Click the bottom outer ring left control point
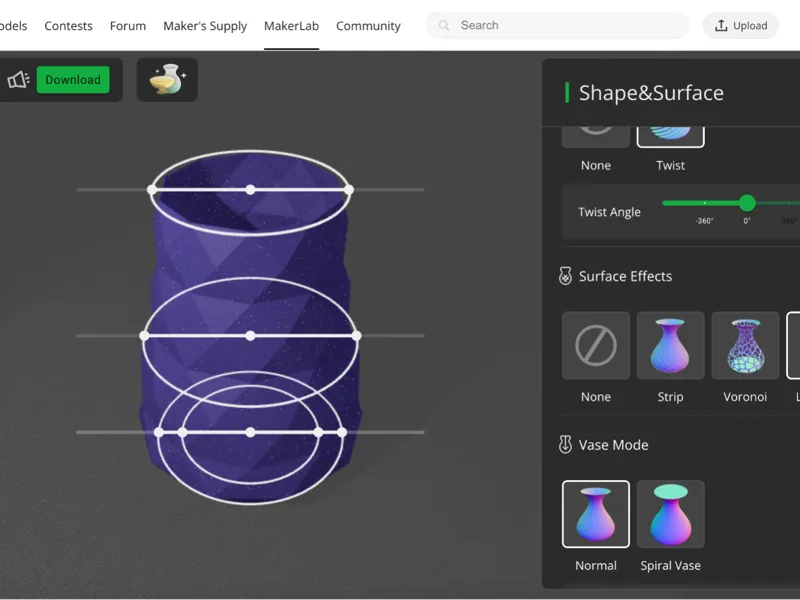Screen dimensions: 800x600 tap(159, 432)
